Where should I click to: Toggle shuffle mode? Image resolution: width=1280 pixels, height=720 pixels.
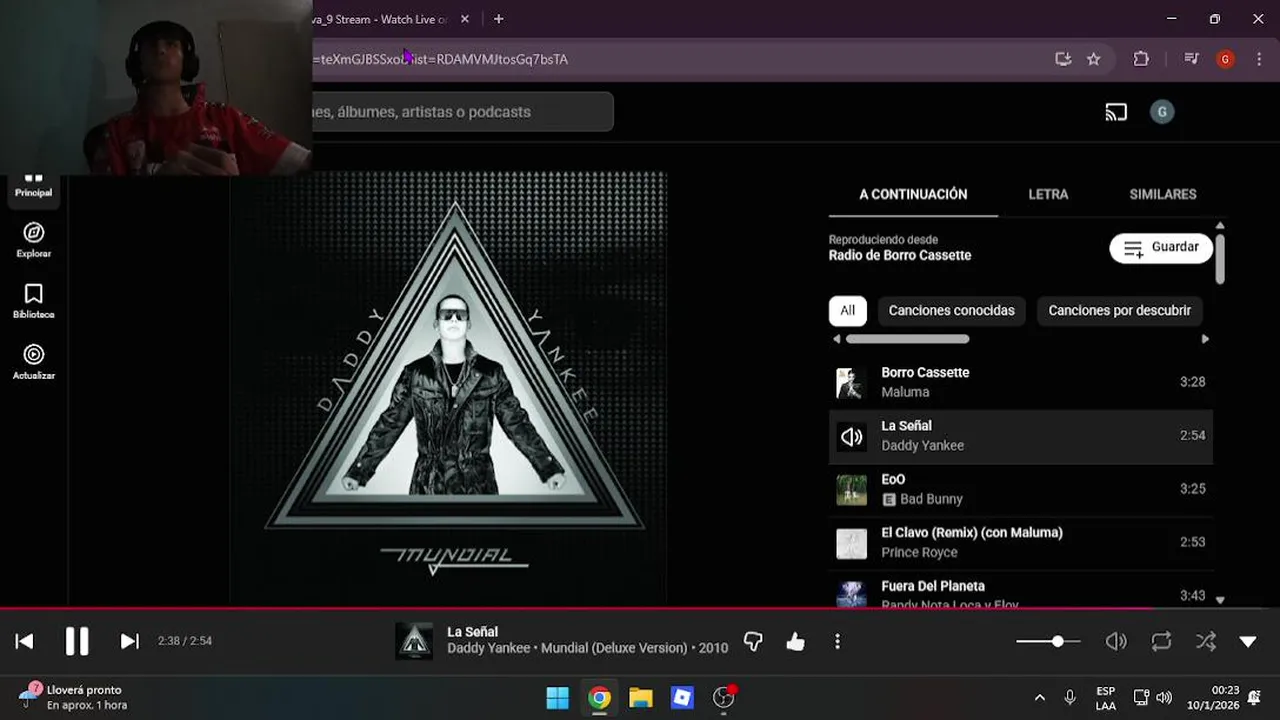coord(1206,642)
